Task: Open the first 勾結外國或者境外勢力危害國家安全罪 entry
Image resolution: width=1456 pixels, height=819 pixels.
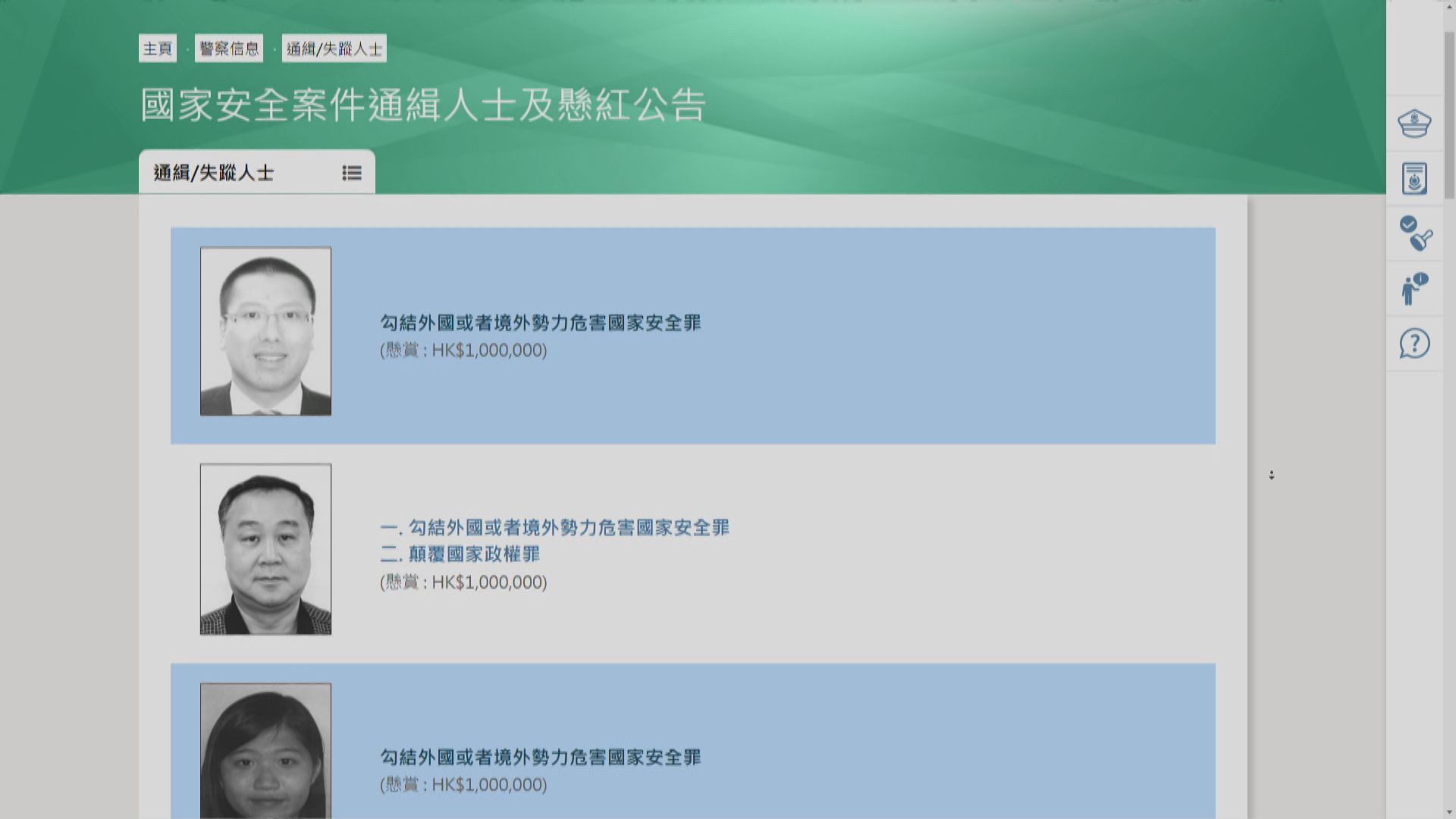Action: 540,322
